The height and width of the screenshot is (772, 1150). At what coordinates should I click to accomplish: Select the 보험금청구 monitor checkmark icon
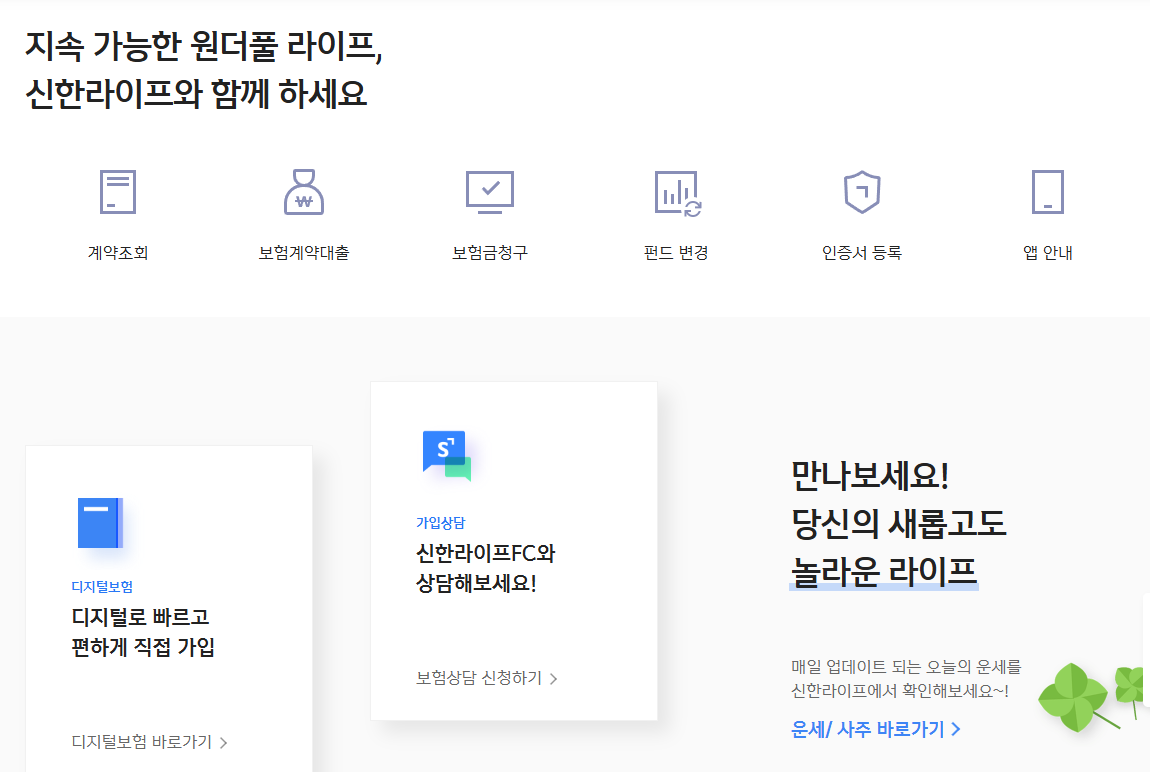pos(490,191)
